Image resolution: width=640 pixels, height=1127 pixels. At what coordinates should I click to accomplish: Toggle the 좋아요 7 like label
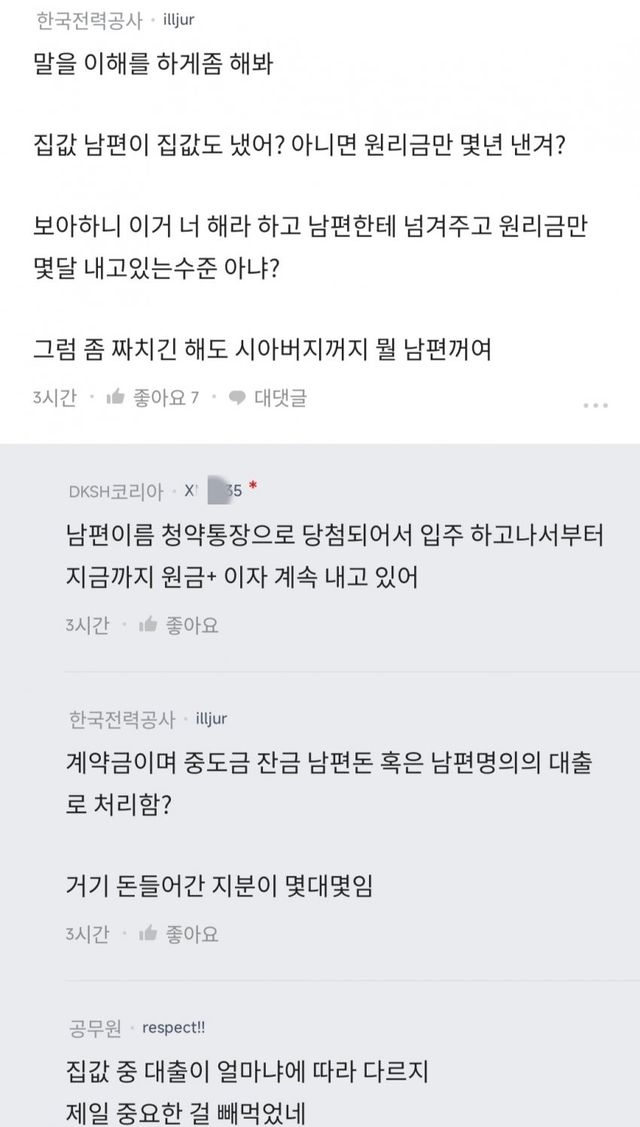(x=166, y=398)
